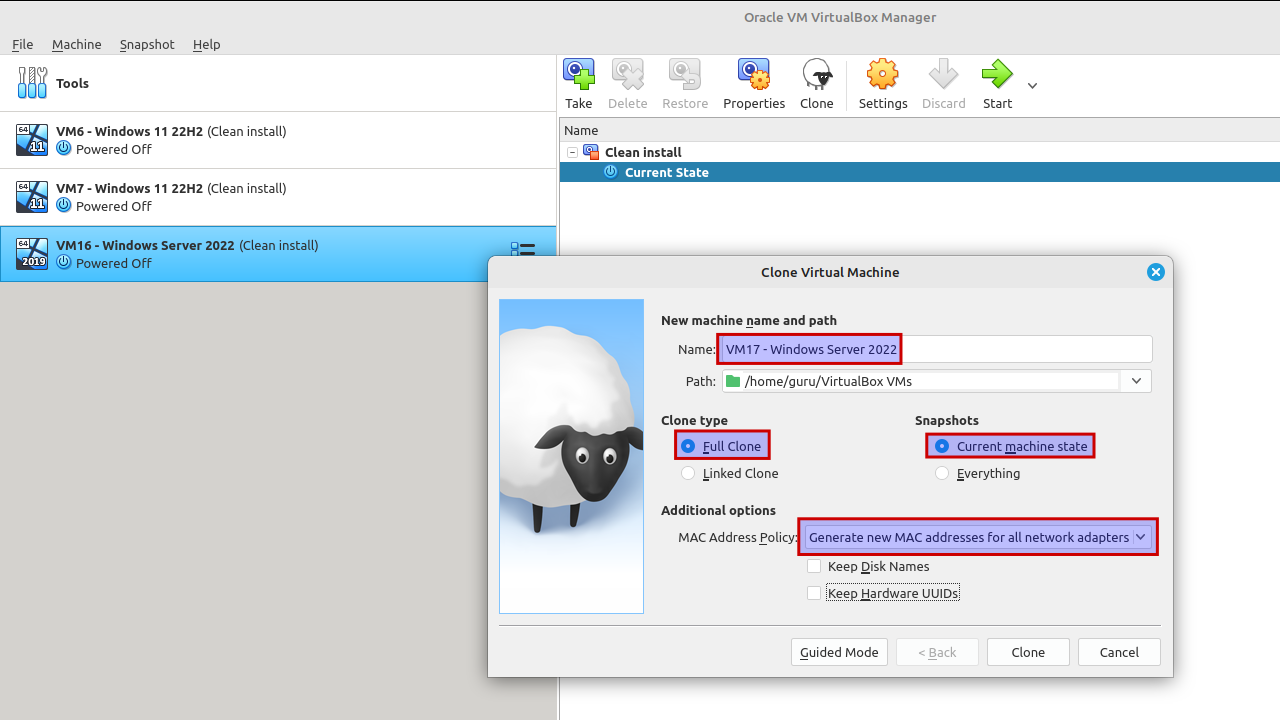Click Powered Off icon of VM7
Screen dimensions: 1280x720
coord(64,206)
